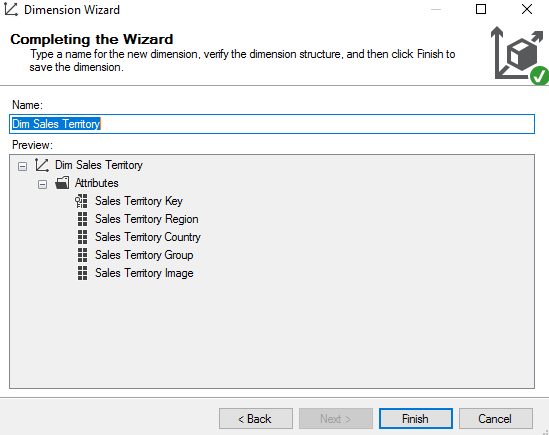Click the Attributes folder icon
549x435 pixels.
[62, 183]
